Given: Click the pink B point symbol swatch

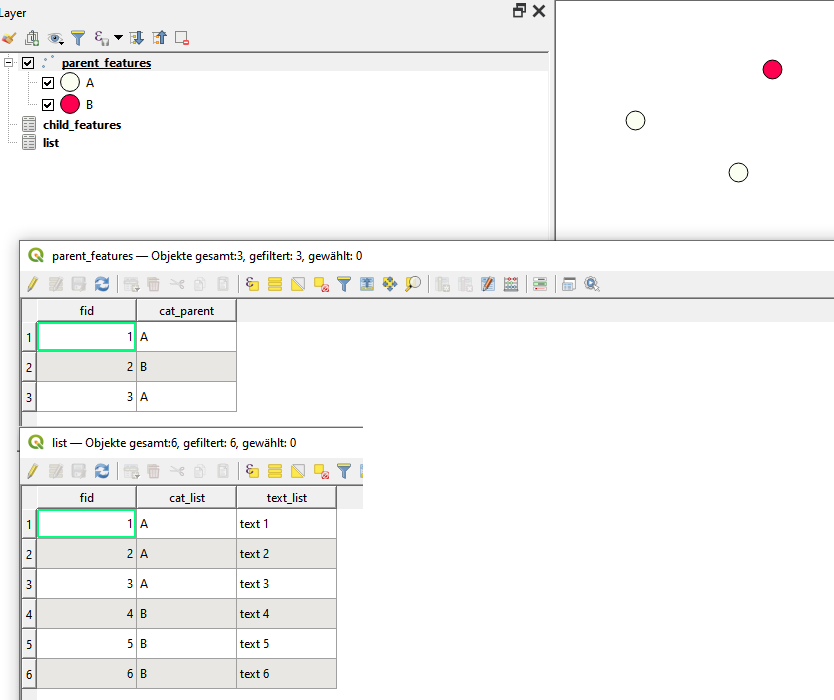Looking at the screenshot, I should 69,103.
